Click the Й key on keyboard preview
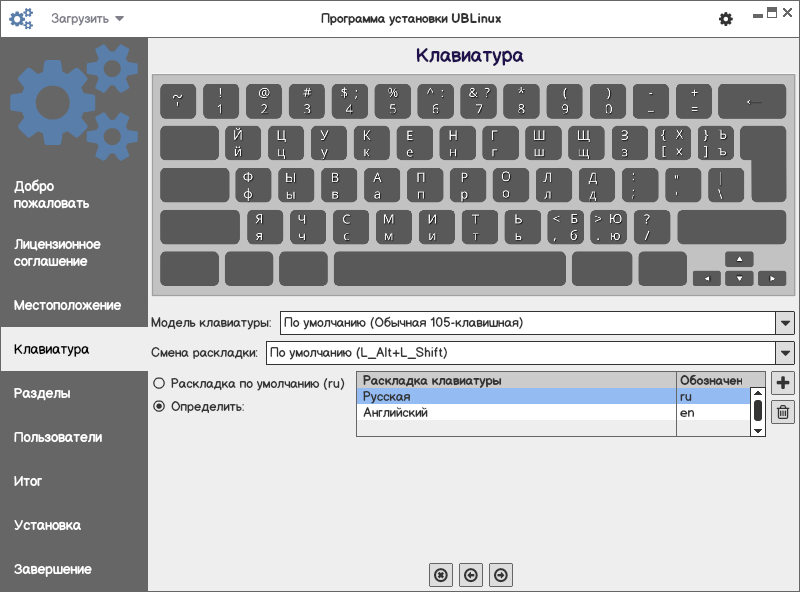Image resolution: width=800 pixels, height=592 pixels. click(243, 143)
